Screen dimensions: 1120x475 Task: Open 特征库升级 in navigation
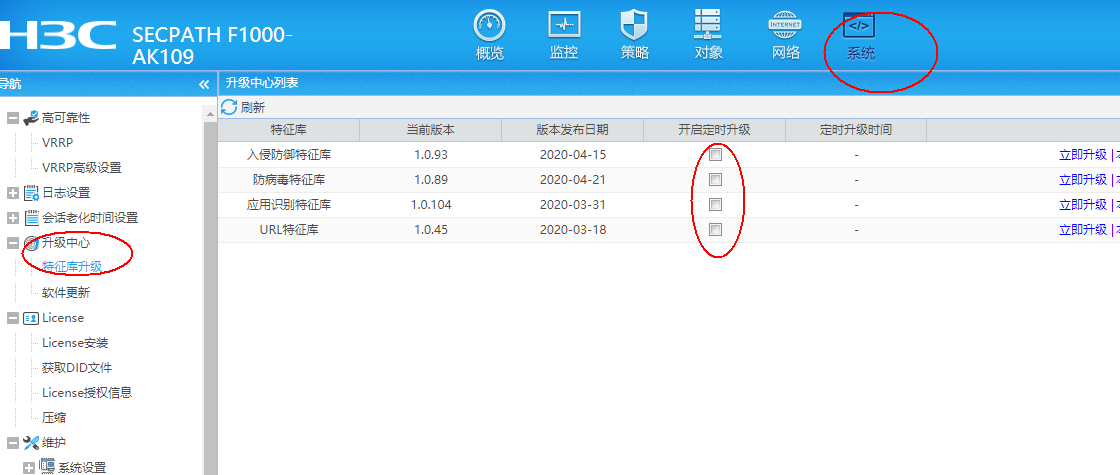pyautogui.click(x=71, y=267)
